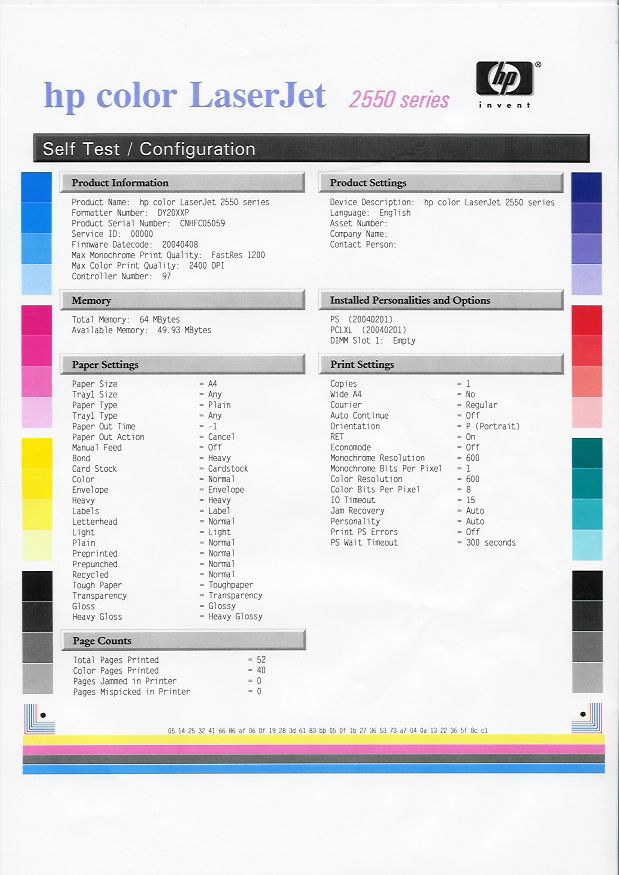Image resolution: width=619 pixels, height=875 pixels.
Task: Click 'Transparency' row label in Paper Settings
Action: coord(99,595)
